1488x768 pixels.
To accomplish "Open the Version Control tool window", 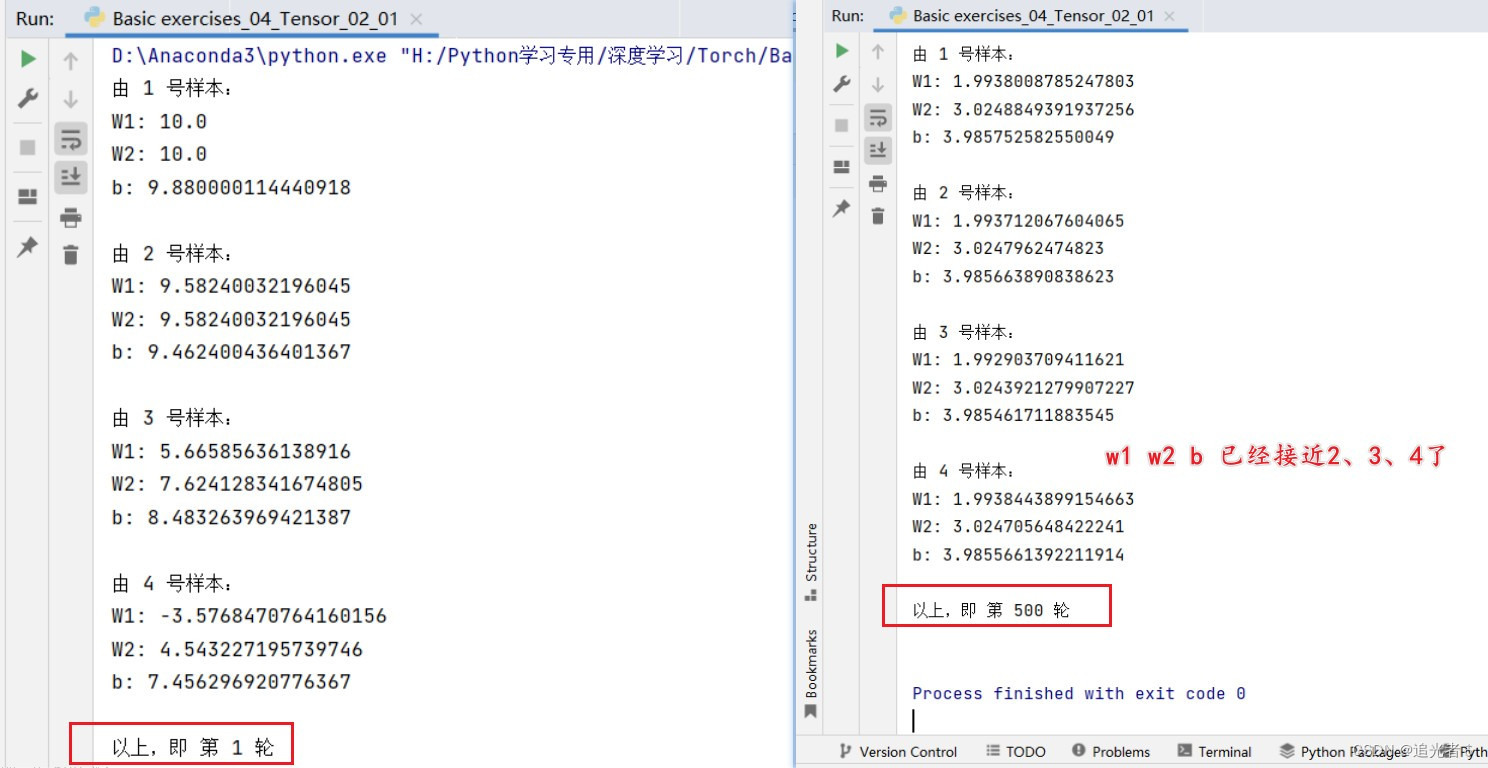I will (x=897, y=752).
